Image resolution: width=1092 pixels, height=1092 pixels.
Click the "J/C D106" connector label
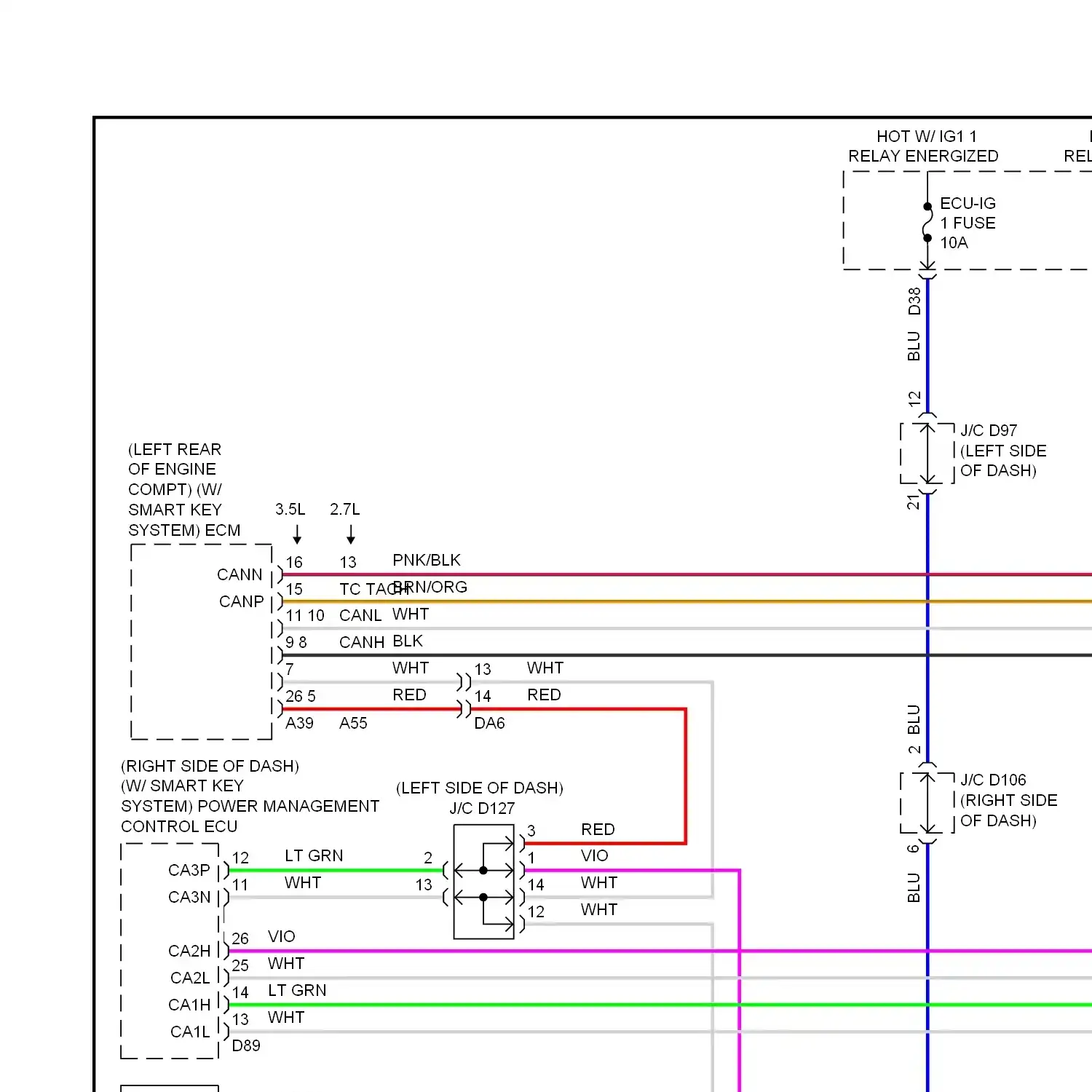click(993, 780)
